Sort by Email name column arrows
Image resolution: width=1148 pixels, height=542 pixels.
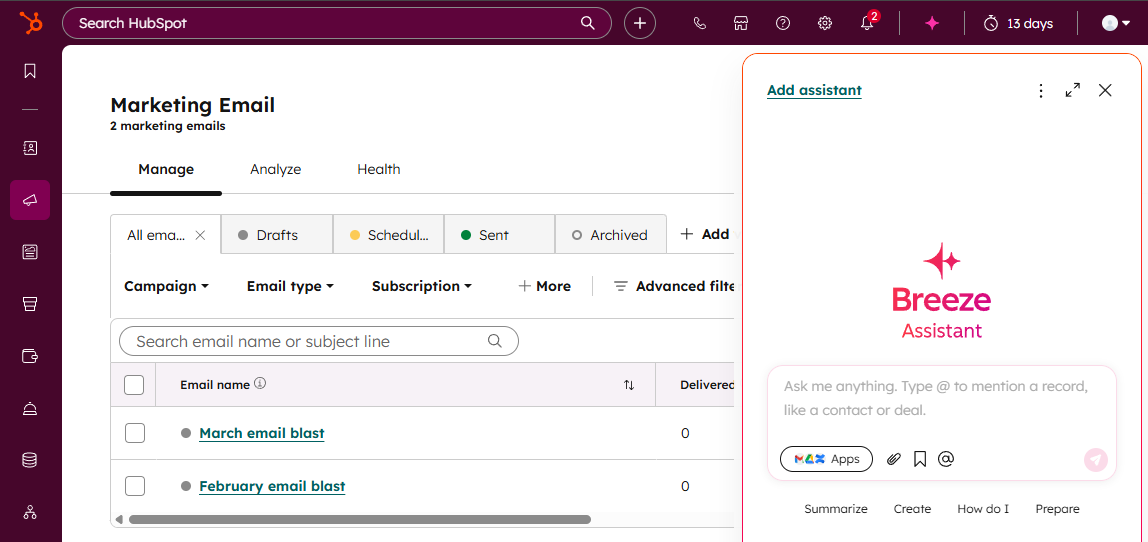(x=629, y=385)
